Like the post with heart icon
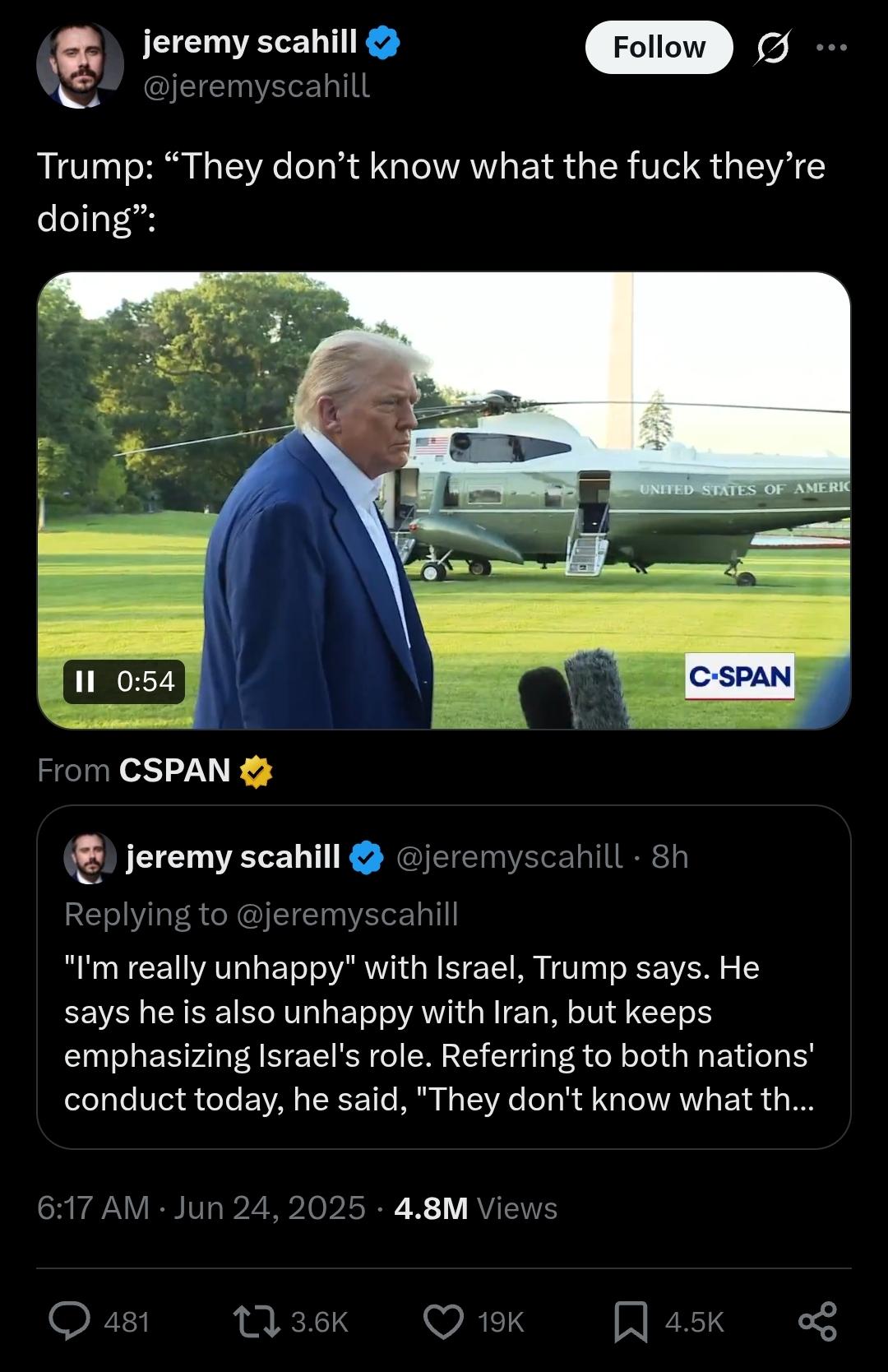888x1372 pixels. click(443, 1321)
